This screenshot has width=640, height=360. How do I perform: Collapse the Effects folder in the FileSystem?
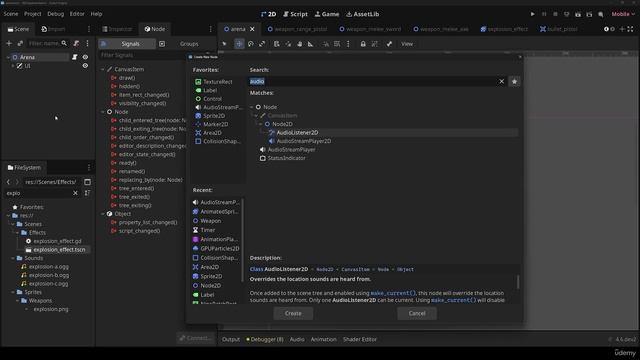(18, 233)
